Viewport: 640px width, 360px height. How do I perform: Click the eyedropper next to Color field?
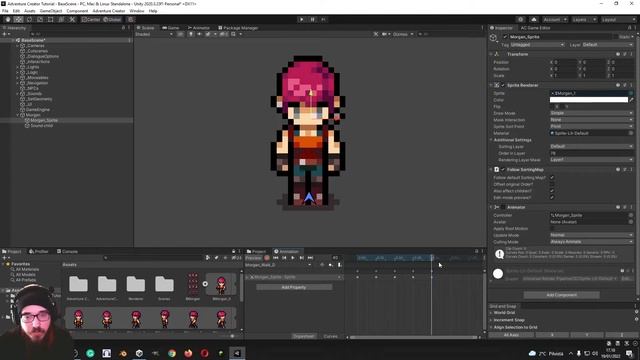[x=631, y=100]
